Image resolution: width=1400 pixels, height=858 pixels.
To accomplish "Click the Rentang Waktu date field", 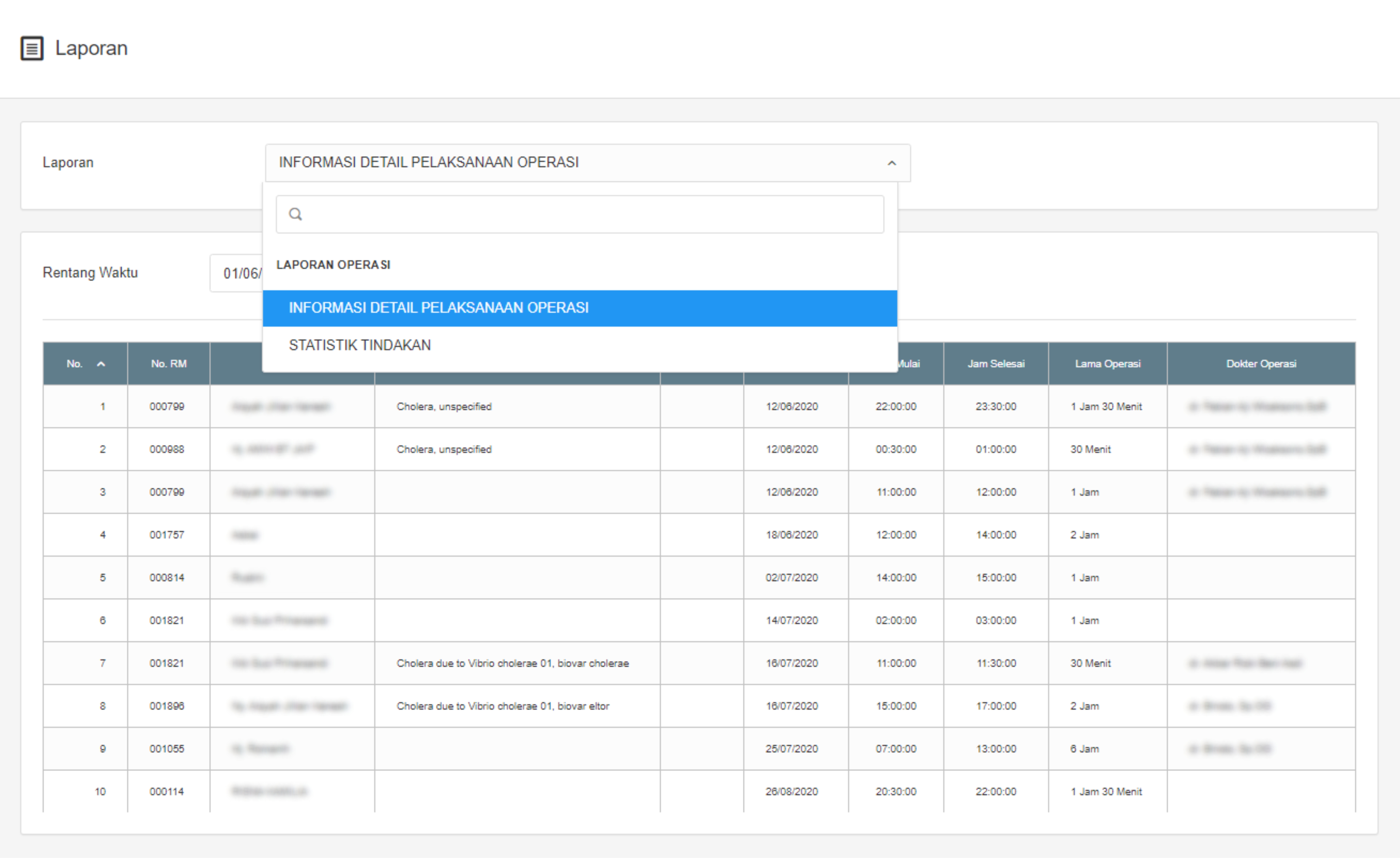I will point(236,273).
